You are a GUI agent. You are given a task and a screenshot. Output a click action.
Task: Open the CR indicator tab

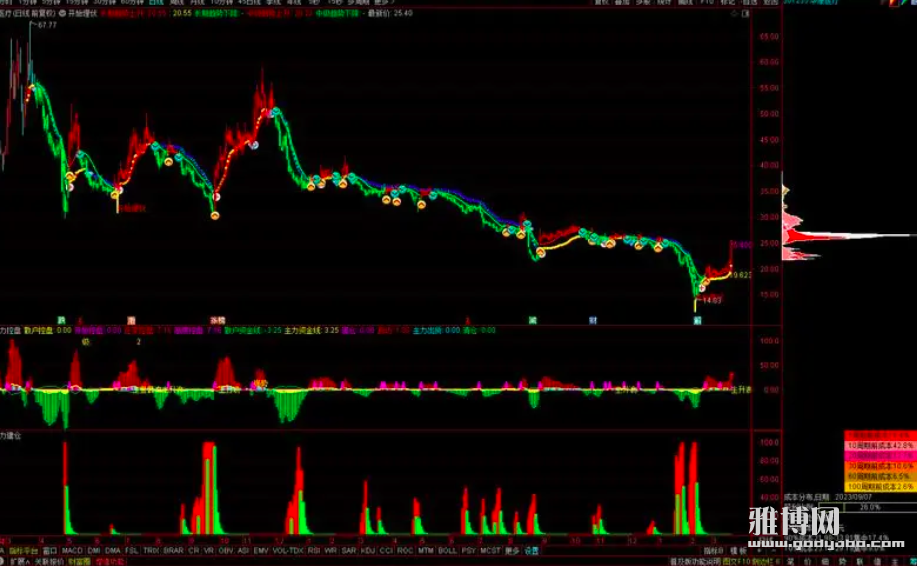194,550
